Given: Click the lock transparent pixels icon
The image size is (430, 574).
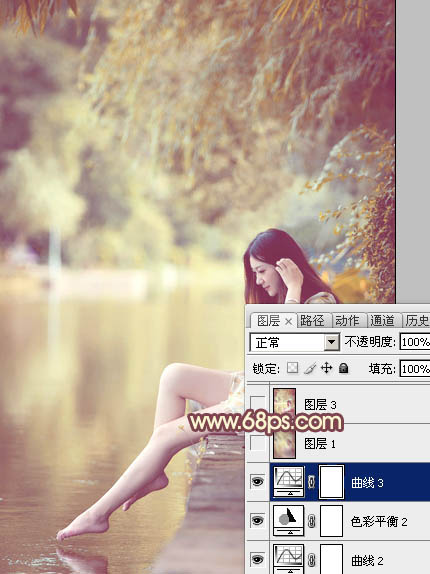Looking at the screenshot, I should [292, 368].
